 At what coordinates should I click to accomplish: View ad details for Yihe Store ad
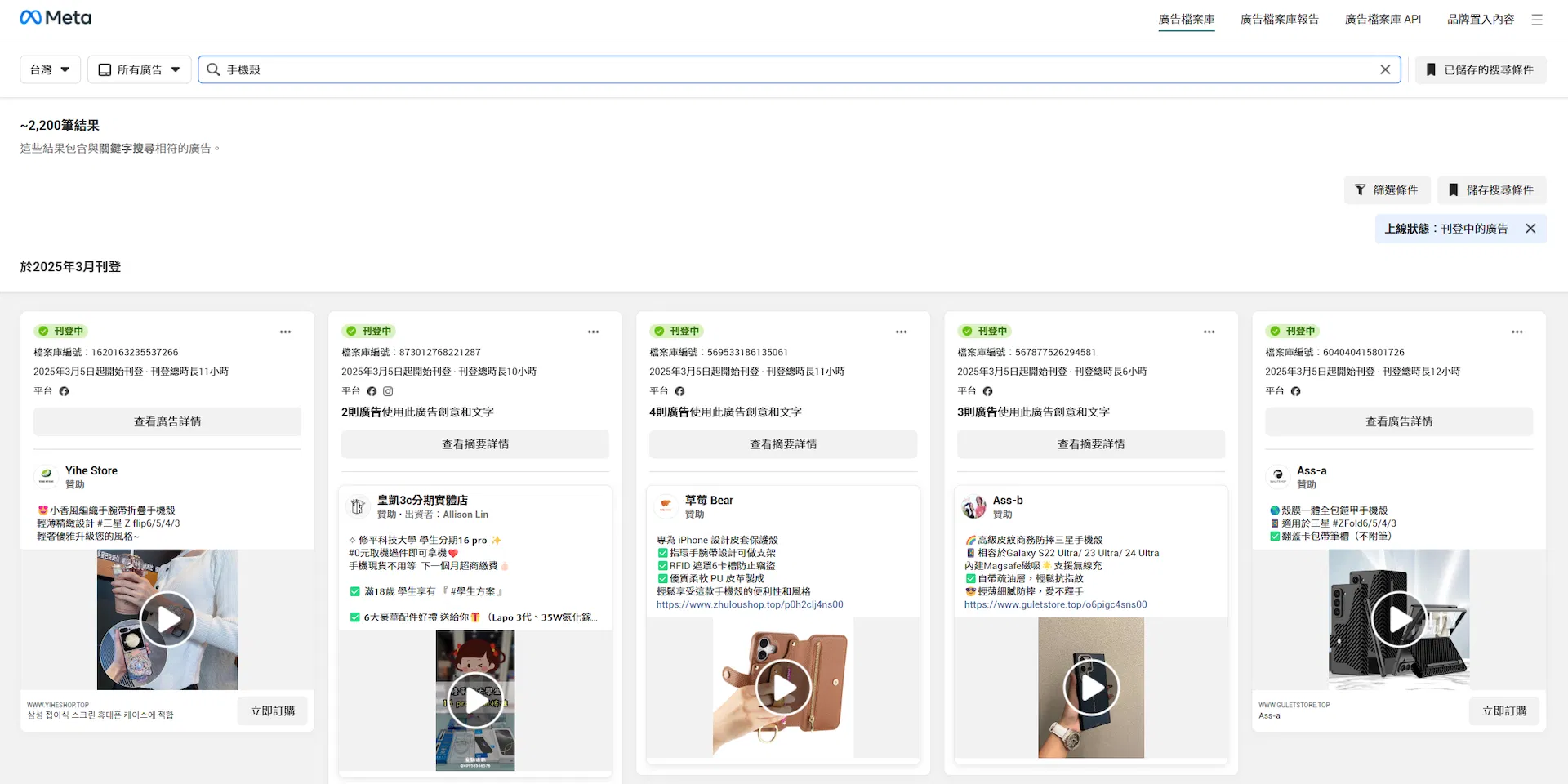[x=167, y=421]
